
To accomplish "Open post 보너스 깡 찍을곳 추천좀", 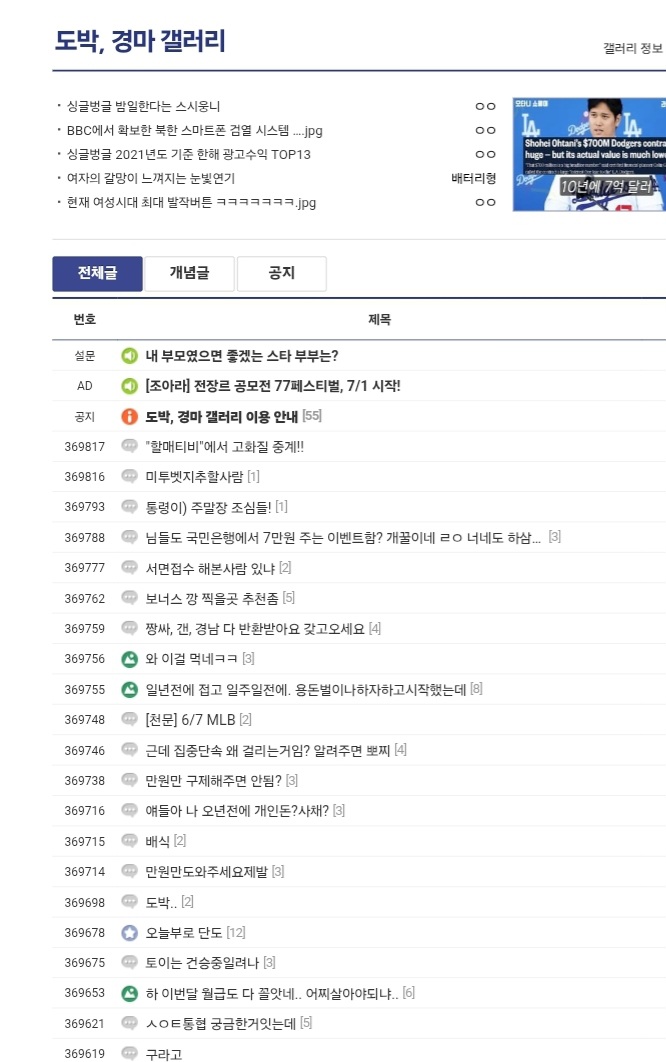I will [x=212, y=598].
